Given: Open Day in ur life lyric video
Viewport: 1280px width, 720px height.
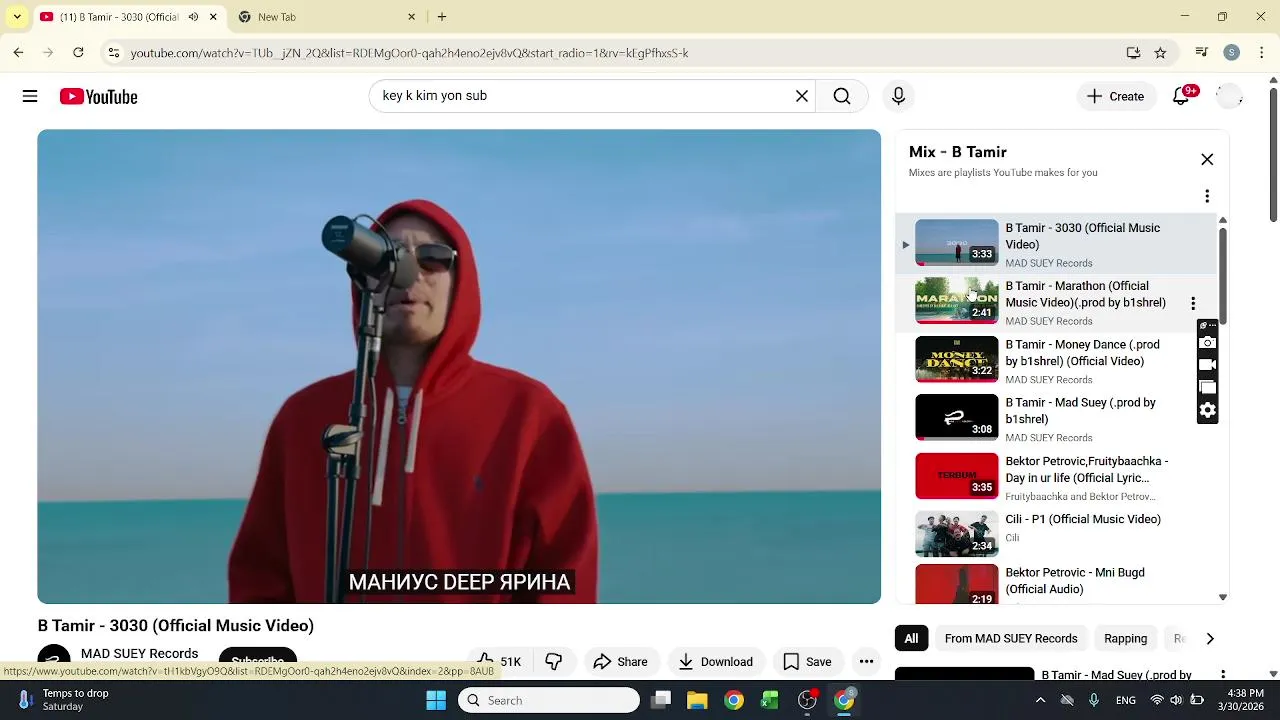Looking at the screenshot, I should (1055, 477).
